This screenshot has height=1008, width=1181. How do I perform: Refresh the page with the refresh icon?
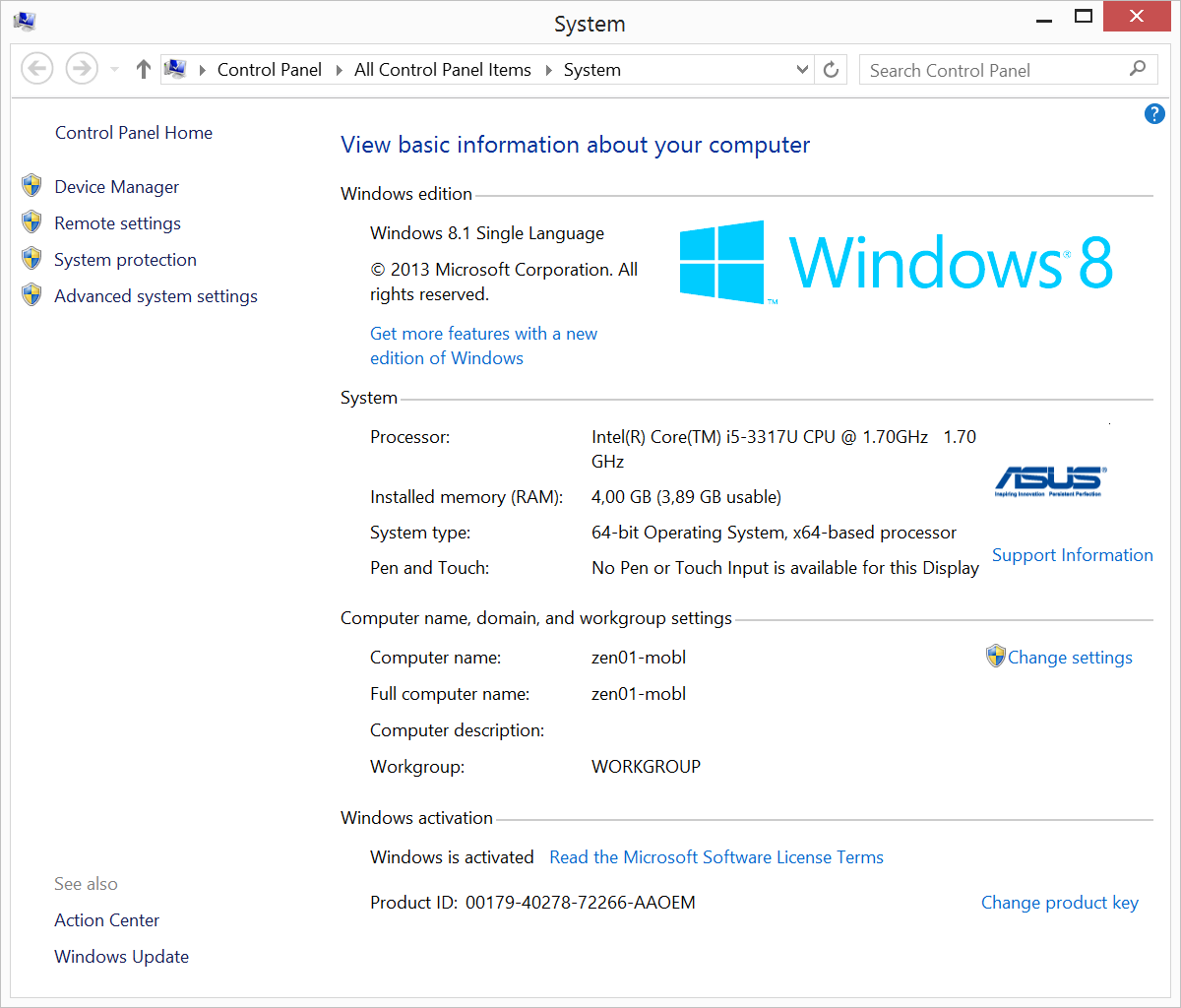click(831, 69)
